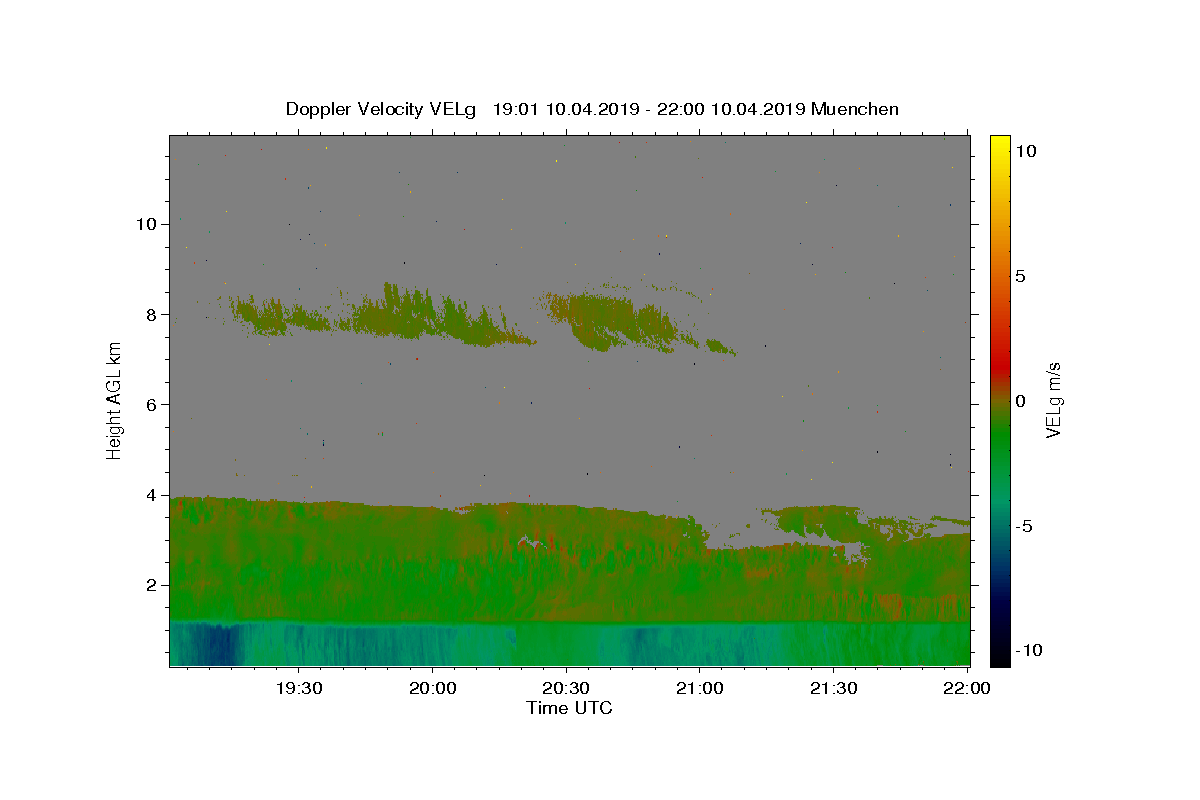Click the colorbar value "-5"
The image size is (1200, 800).
tap(1023, 526)
